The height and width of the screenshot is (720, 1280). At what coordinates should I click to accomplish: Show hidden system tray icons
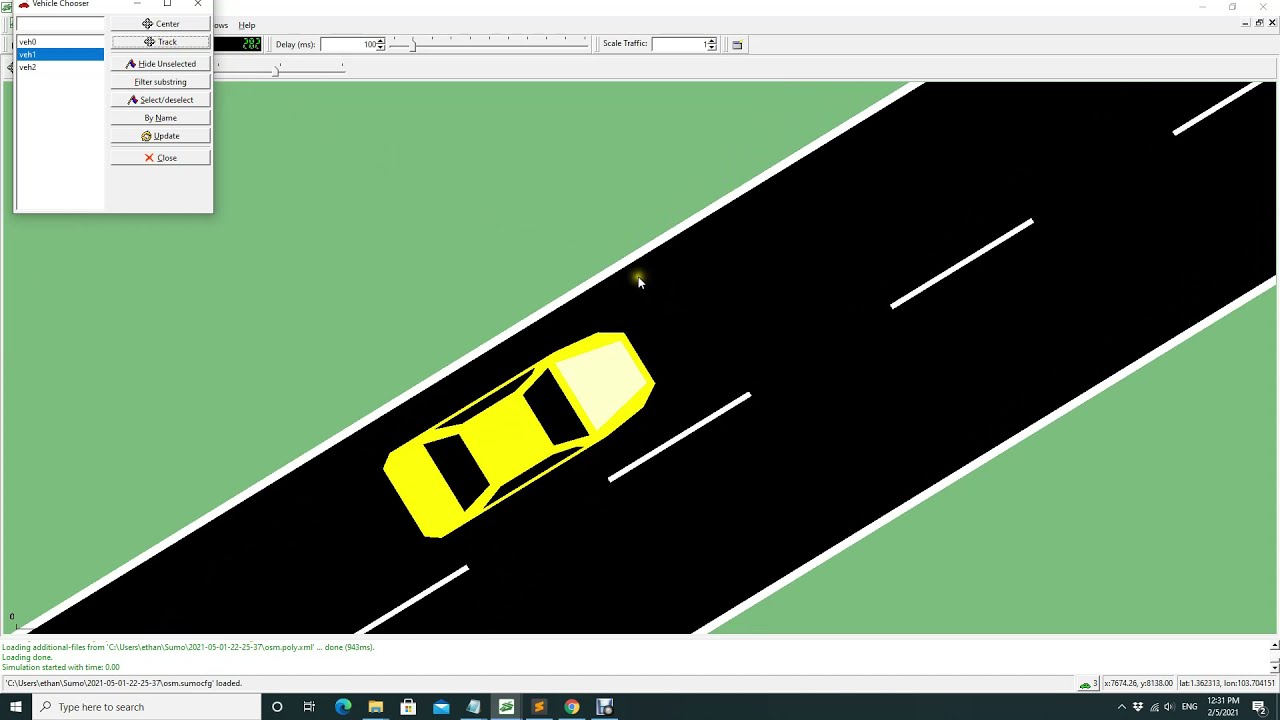pos(1121,707)
